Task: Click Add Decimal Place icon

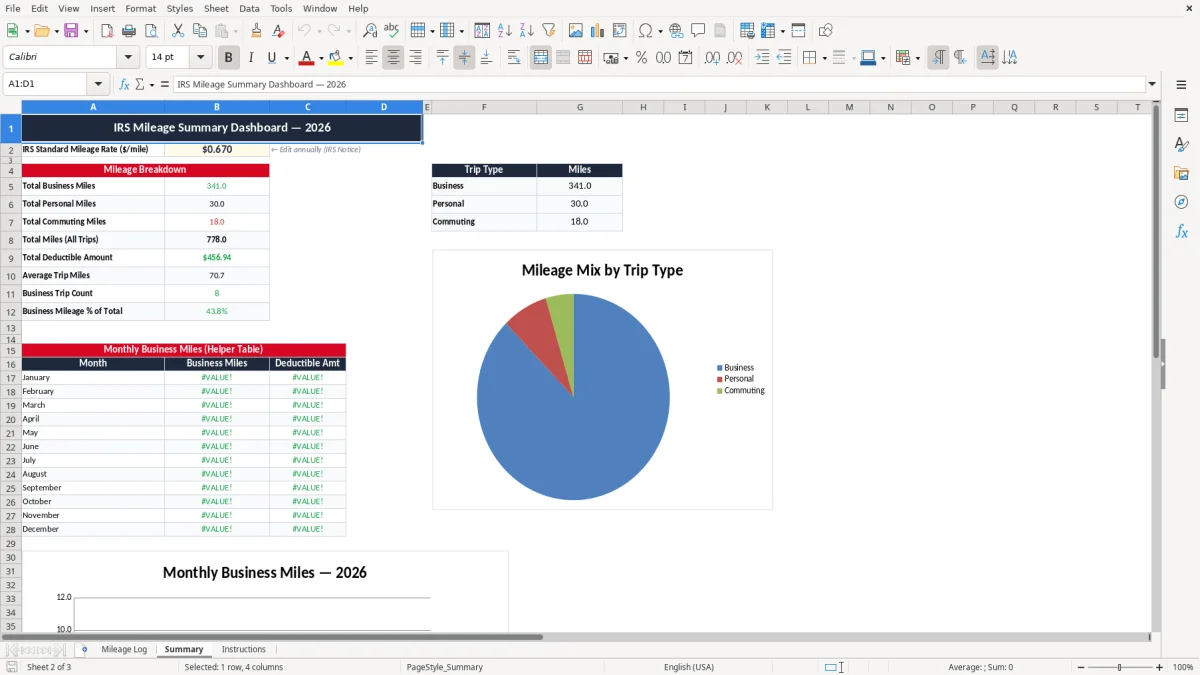Action: coord(712,58)
